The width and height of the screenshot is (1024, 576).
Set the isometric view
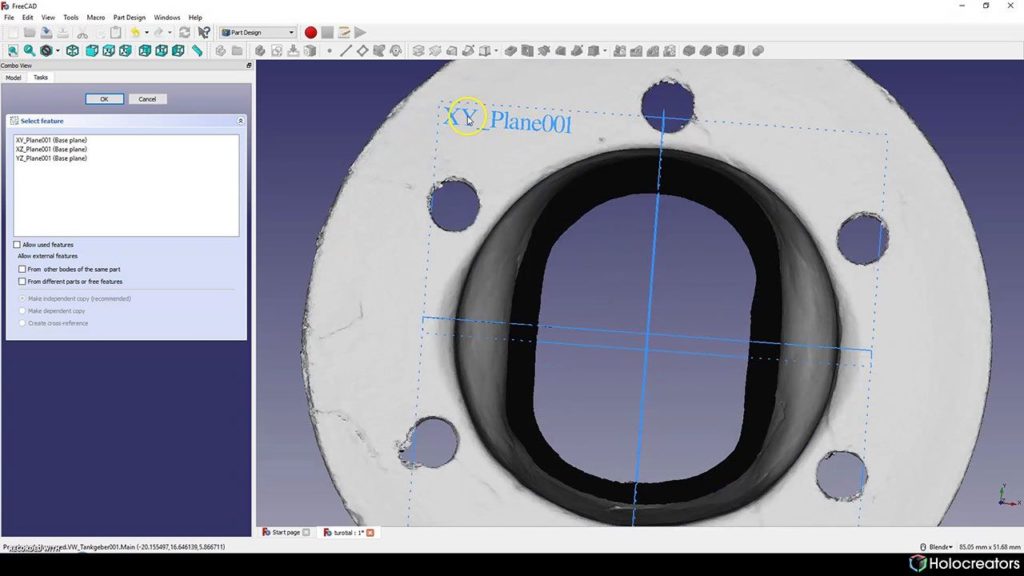[72, 51]
